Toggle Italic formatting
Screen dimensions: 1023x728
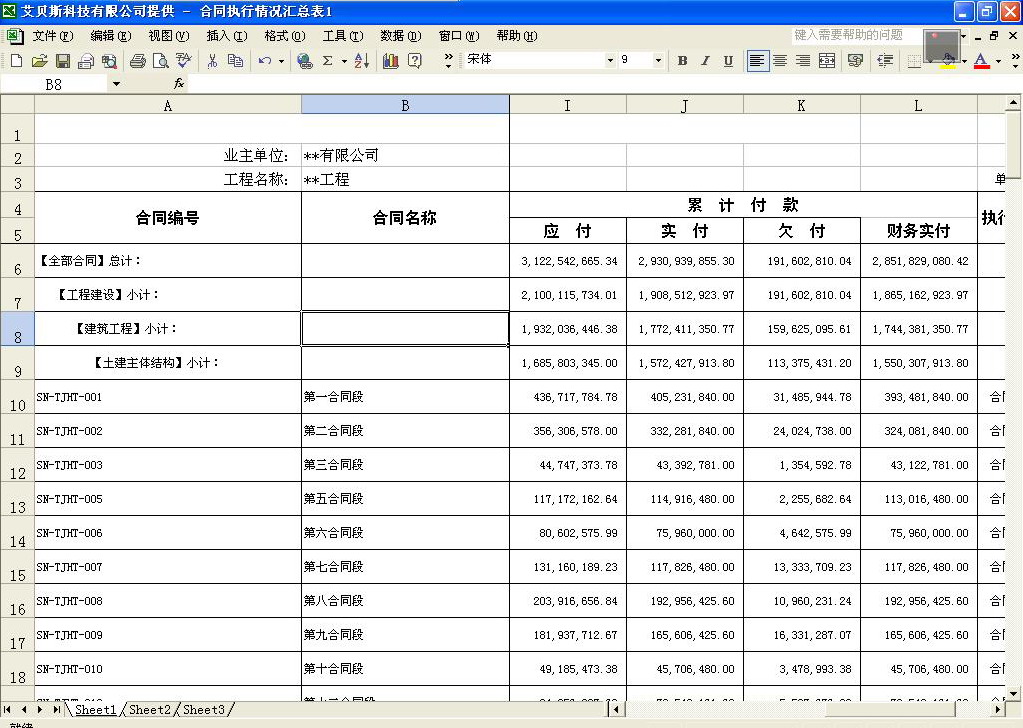705,61
